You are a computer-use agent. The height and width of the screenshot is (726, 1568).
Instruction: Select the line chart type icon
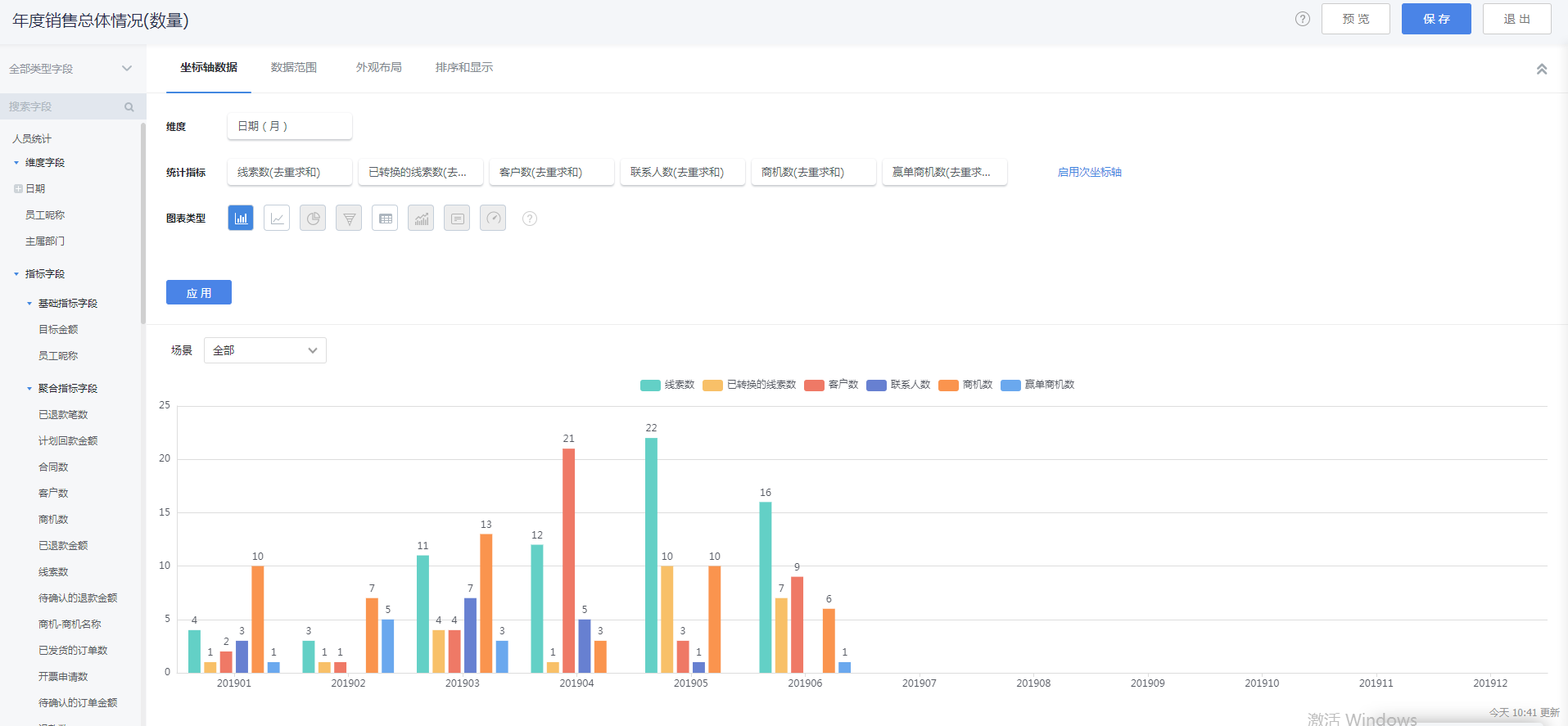(277, 219)
